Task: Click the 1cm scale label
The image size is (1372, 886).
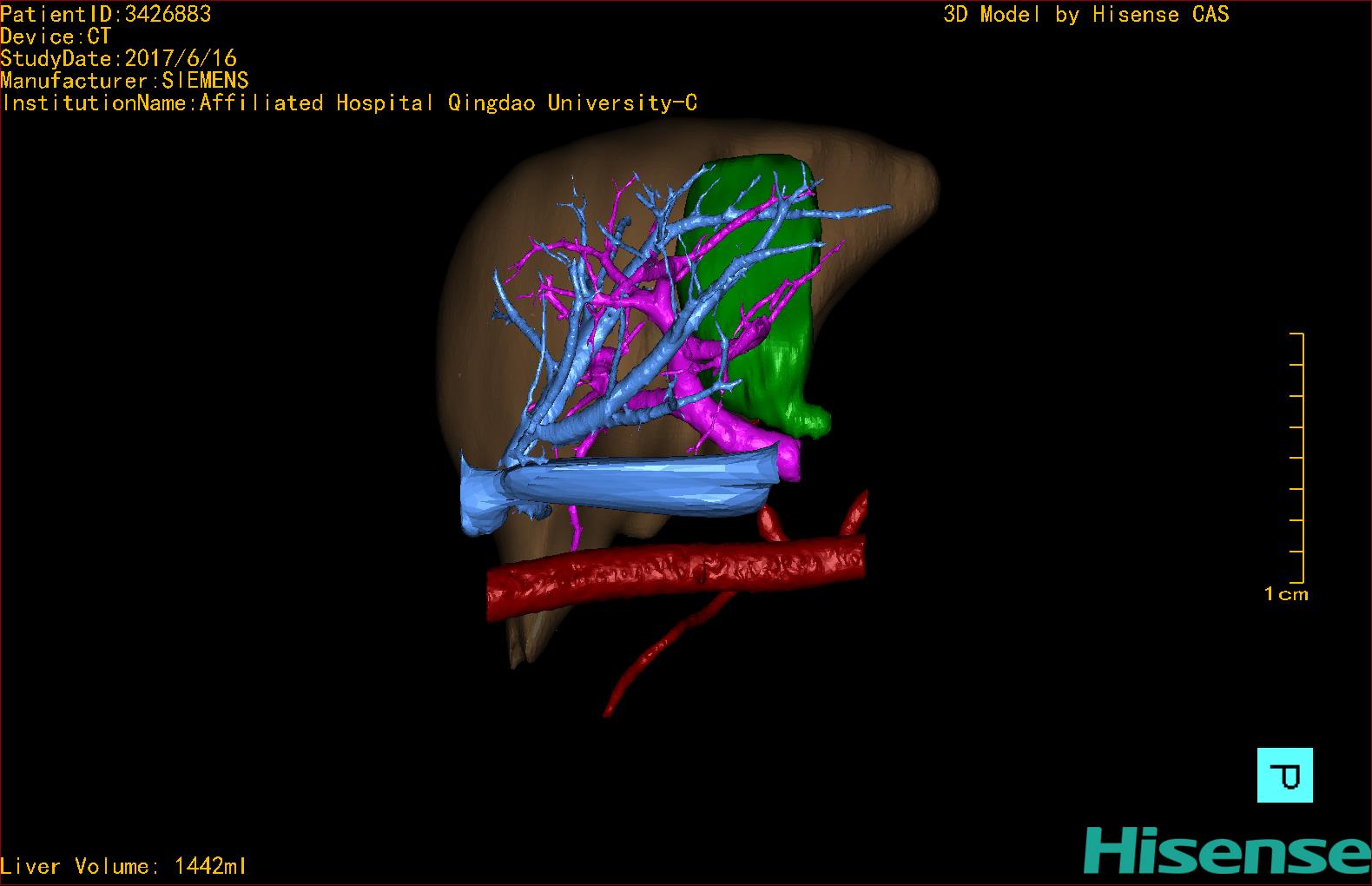Action: (1286, 594)
